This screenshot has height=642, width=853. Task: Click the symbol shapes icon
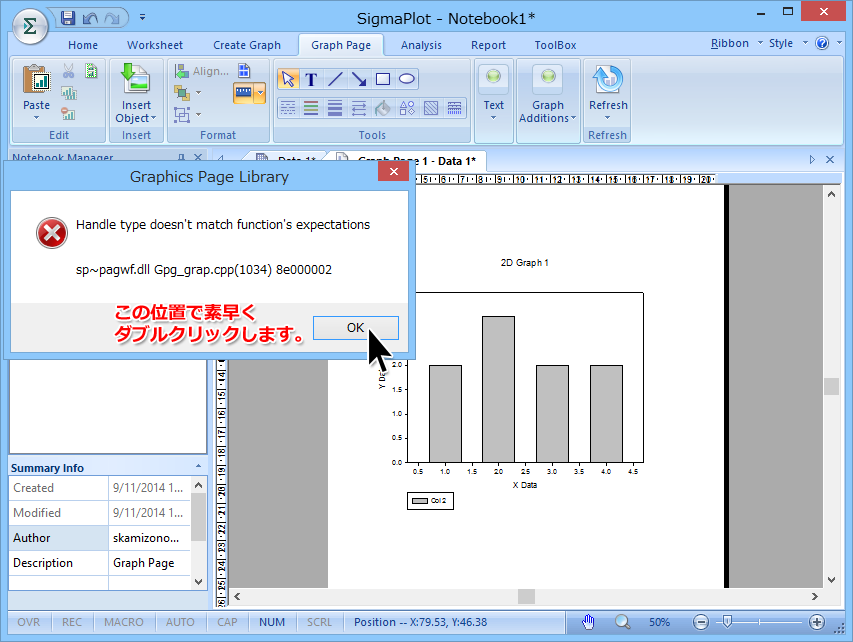pyautogui.click(x=407, y=108)
